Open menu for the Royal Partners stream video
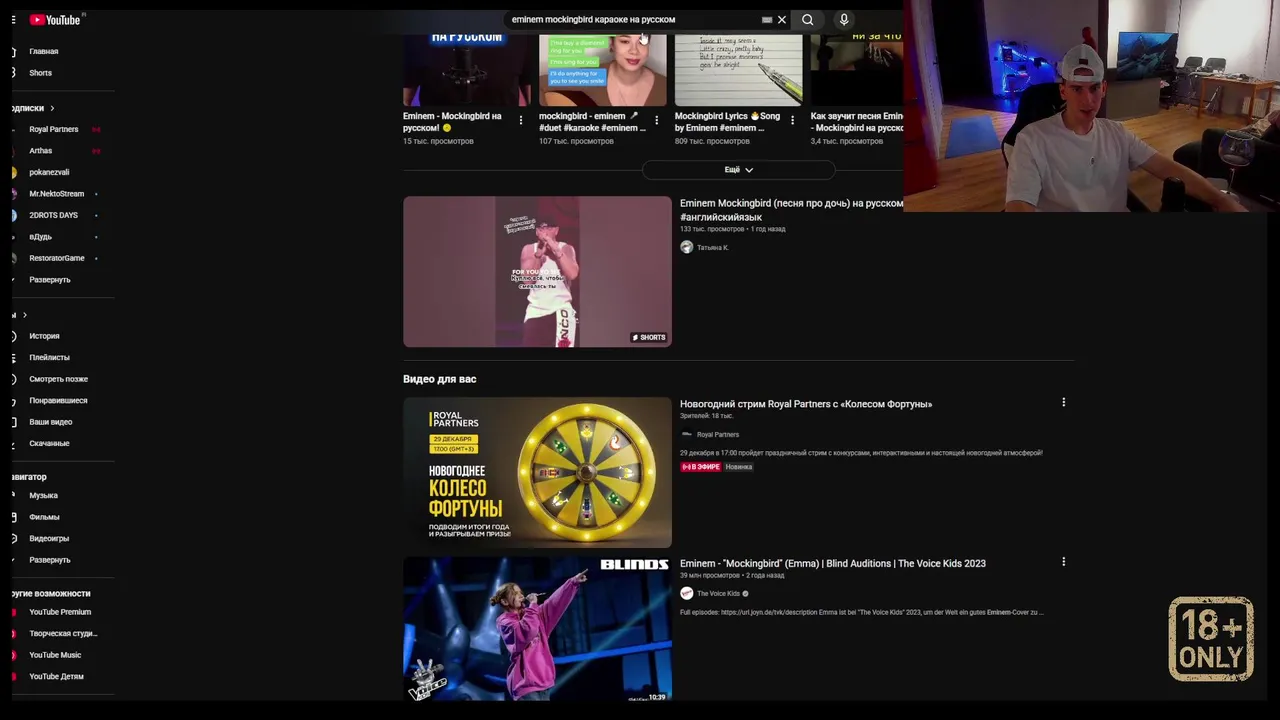The width and height of the screenshot is (1280, 720). pos(1063,402)
